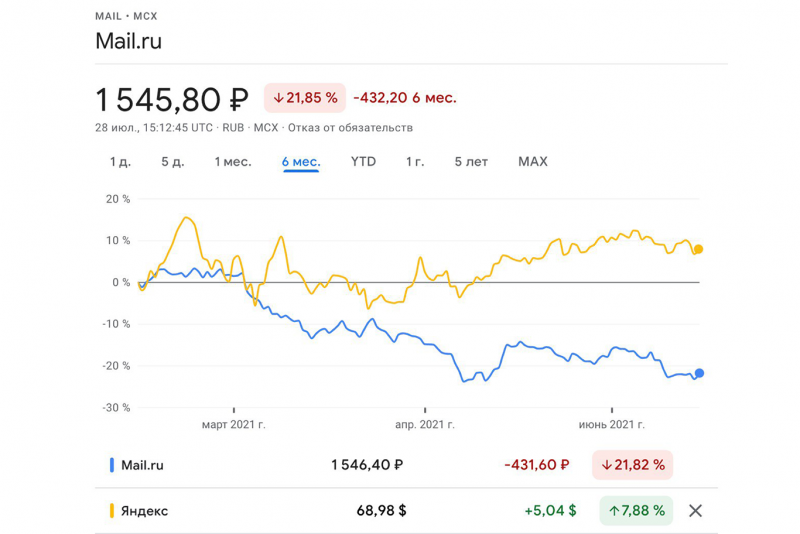Open the Mail.ru row in comparison list
This screenshot has height=534, width=800.
(142, 465)
